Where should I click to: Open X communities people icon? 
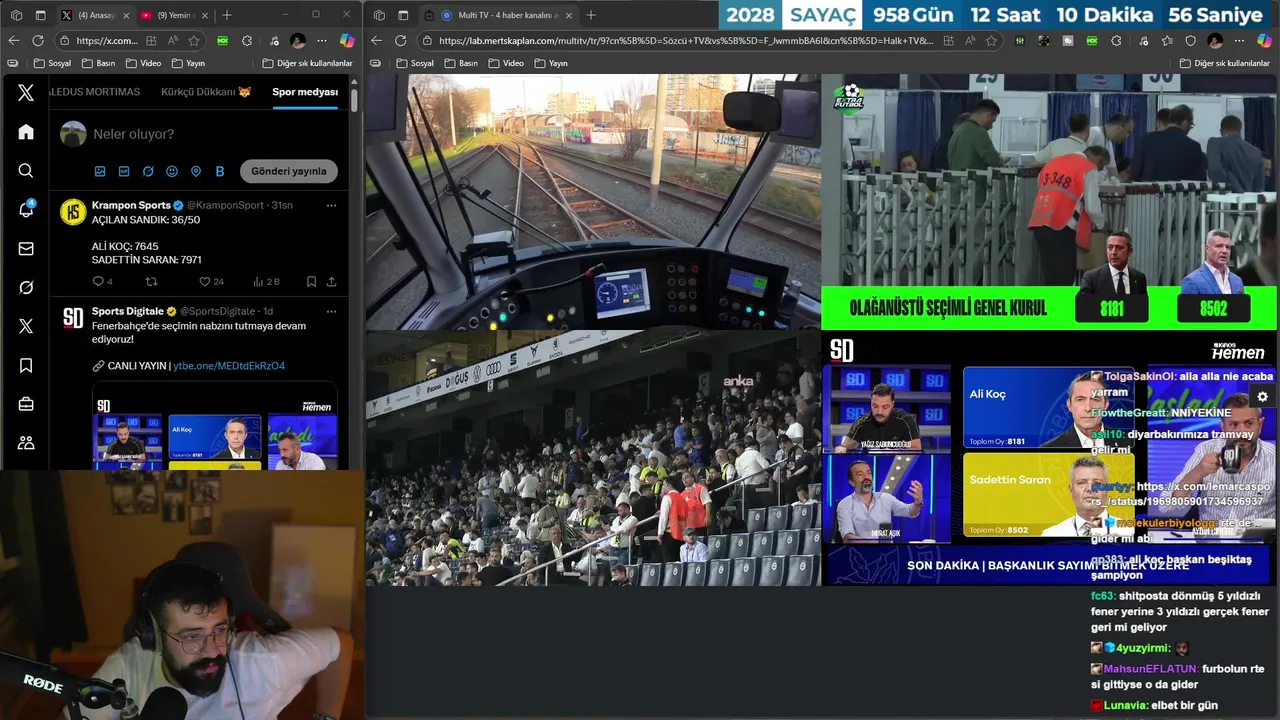pyautogui.click(x=26, y=443)
